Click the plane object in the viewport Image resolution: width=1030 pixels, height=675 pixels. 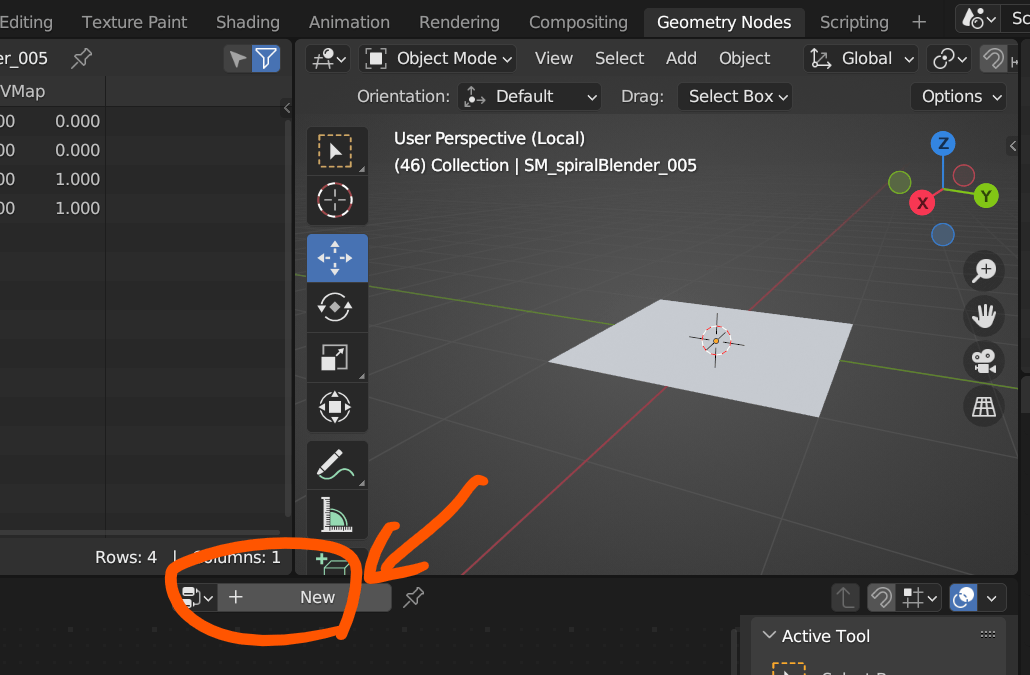tap(703, 358)
